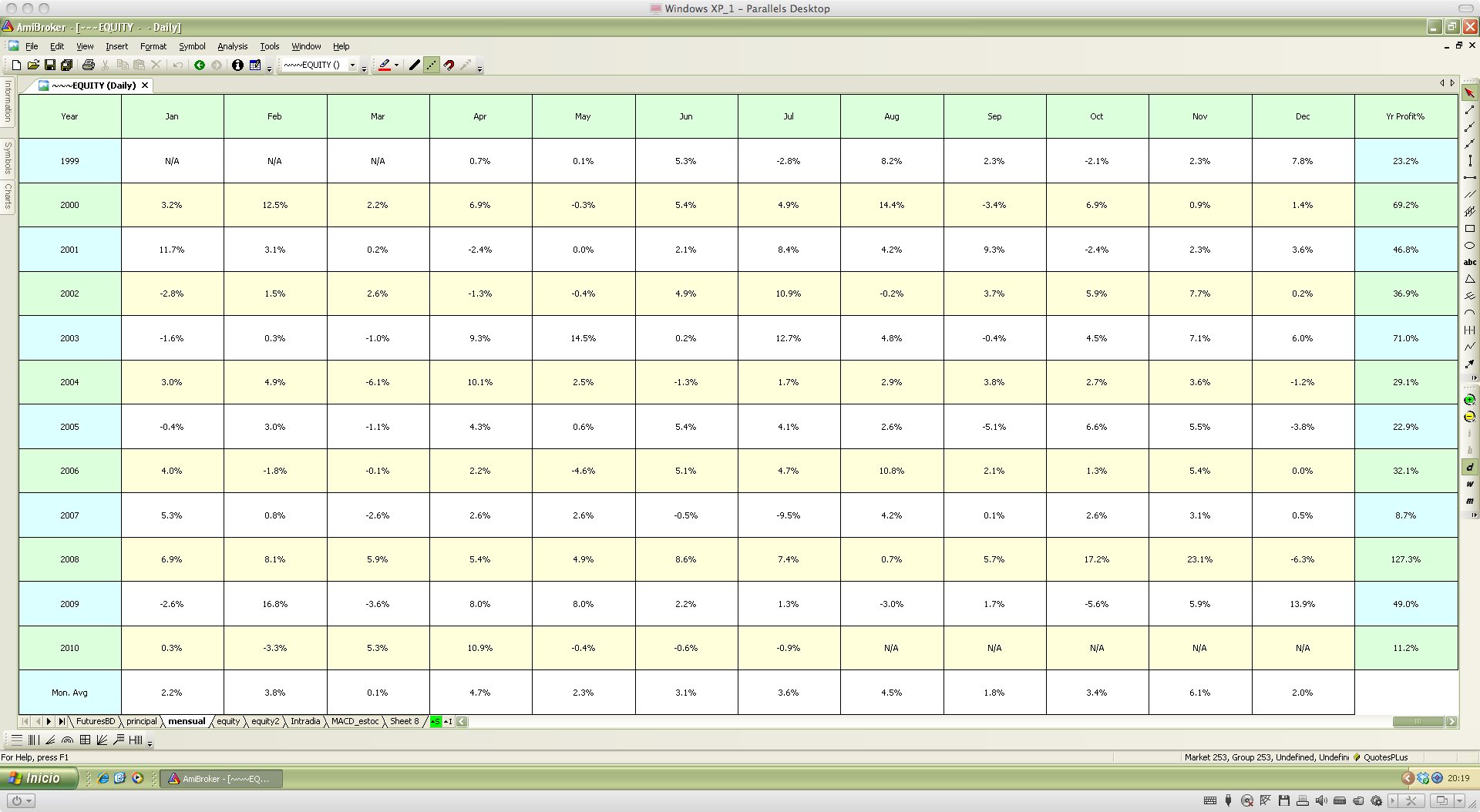Switch to weekly interval with w button
Viewport: 1480px width, 812px height.
coord(1470,485)
